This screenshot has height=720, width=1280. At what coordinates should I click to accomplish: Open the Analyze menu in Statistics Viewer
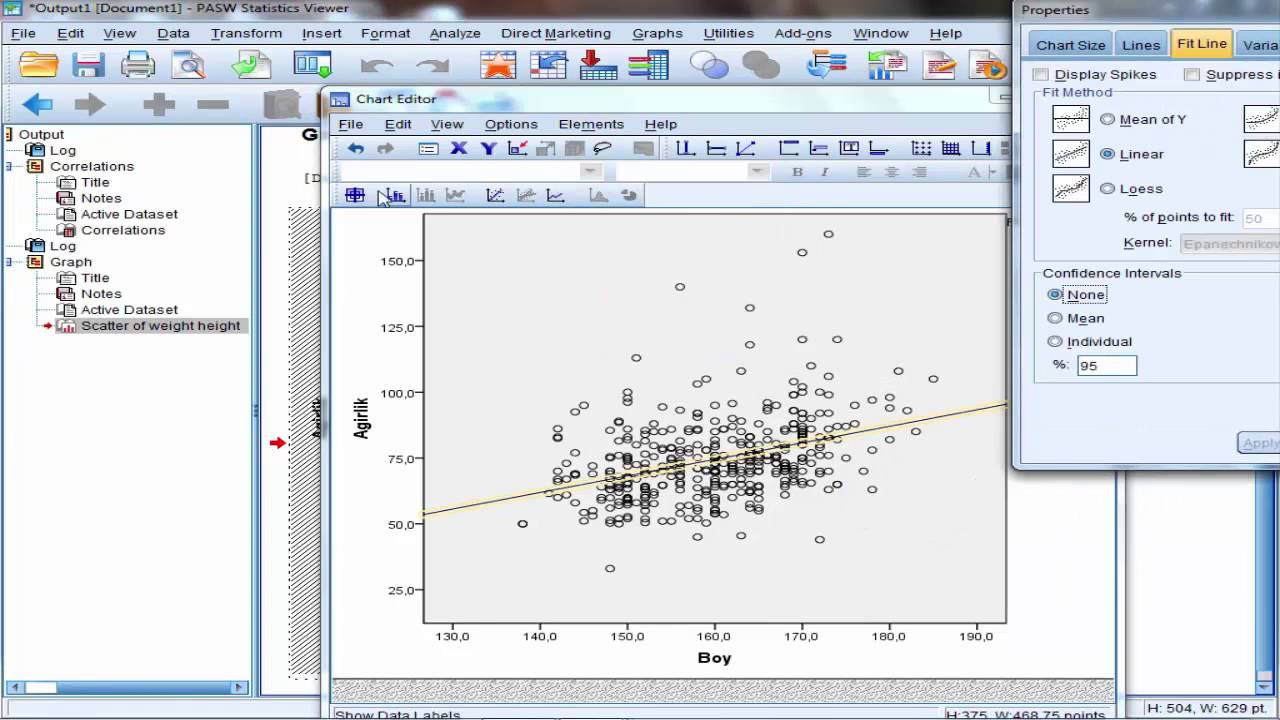[x=455, y=33]
